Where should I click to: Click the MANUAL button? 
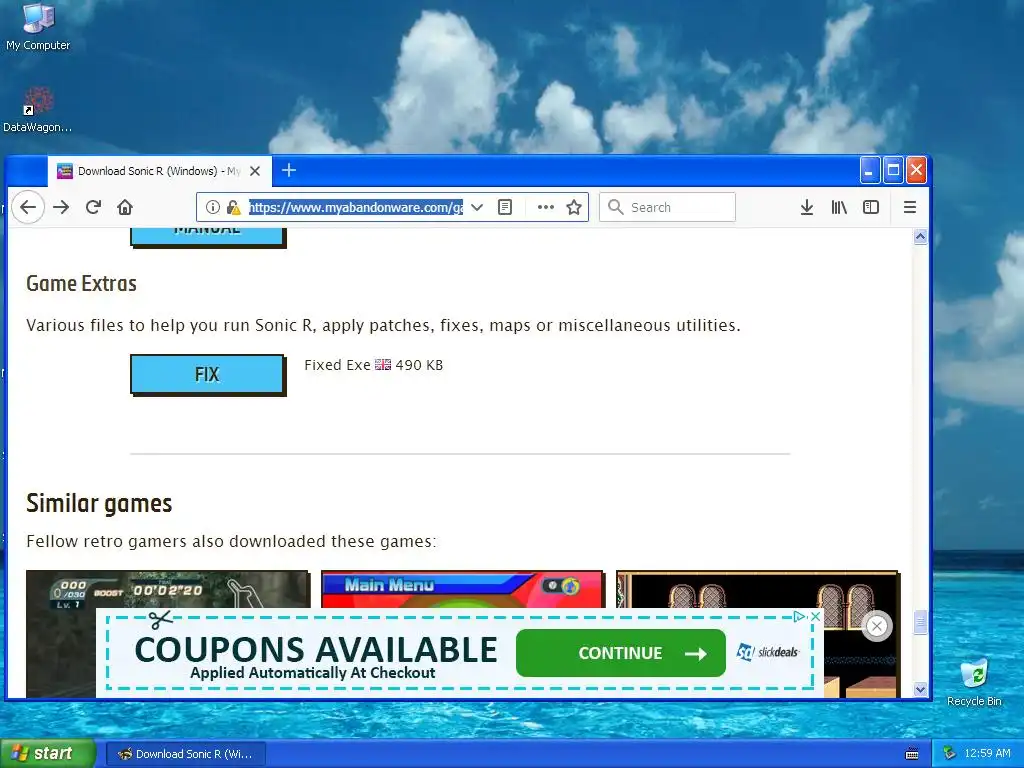pos(207,236)
